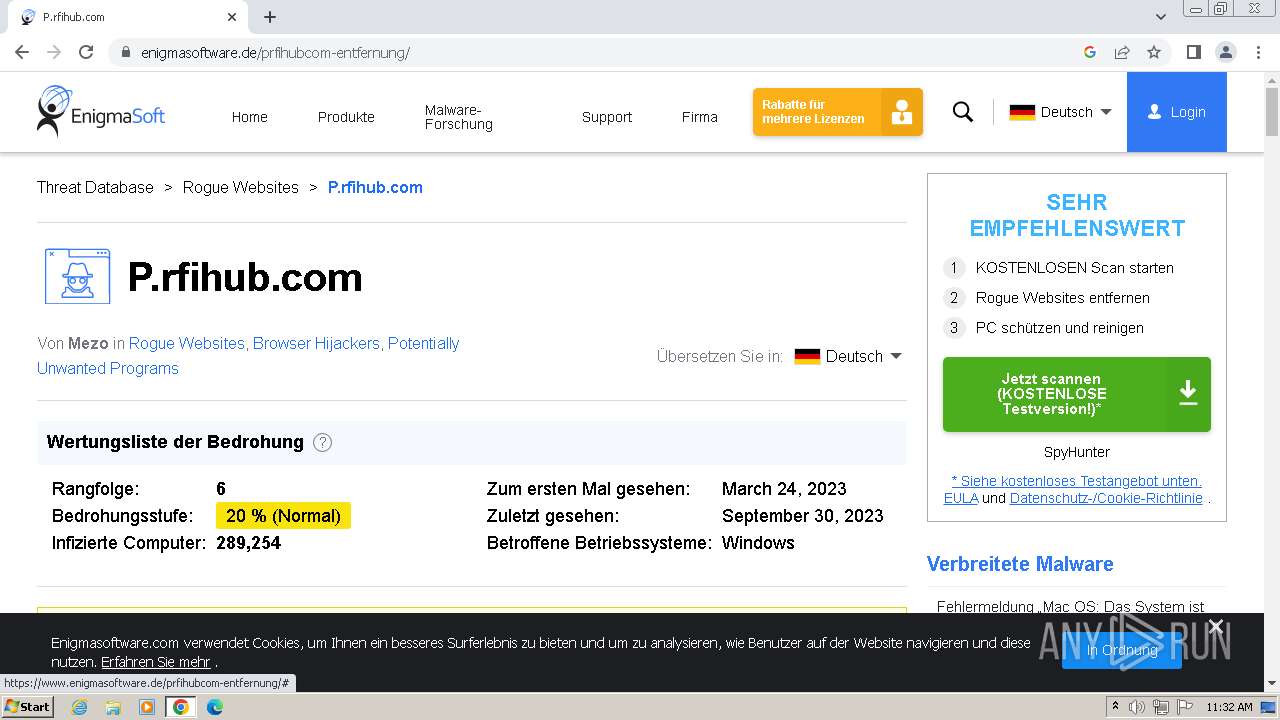Screen dimensions: 1280x720
Task: Click the site lock icon
Action: tap(126, 52)
